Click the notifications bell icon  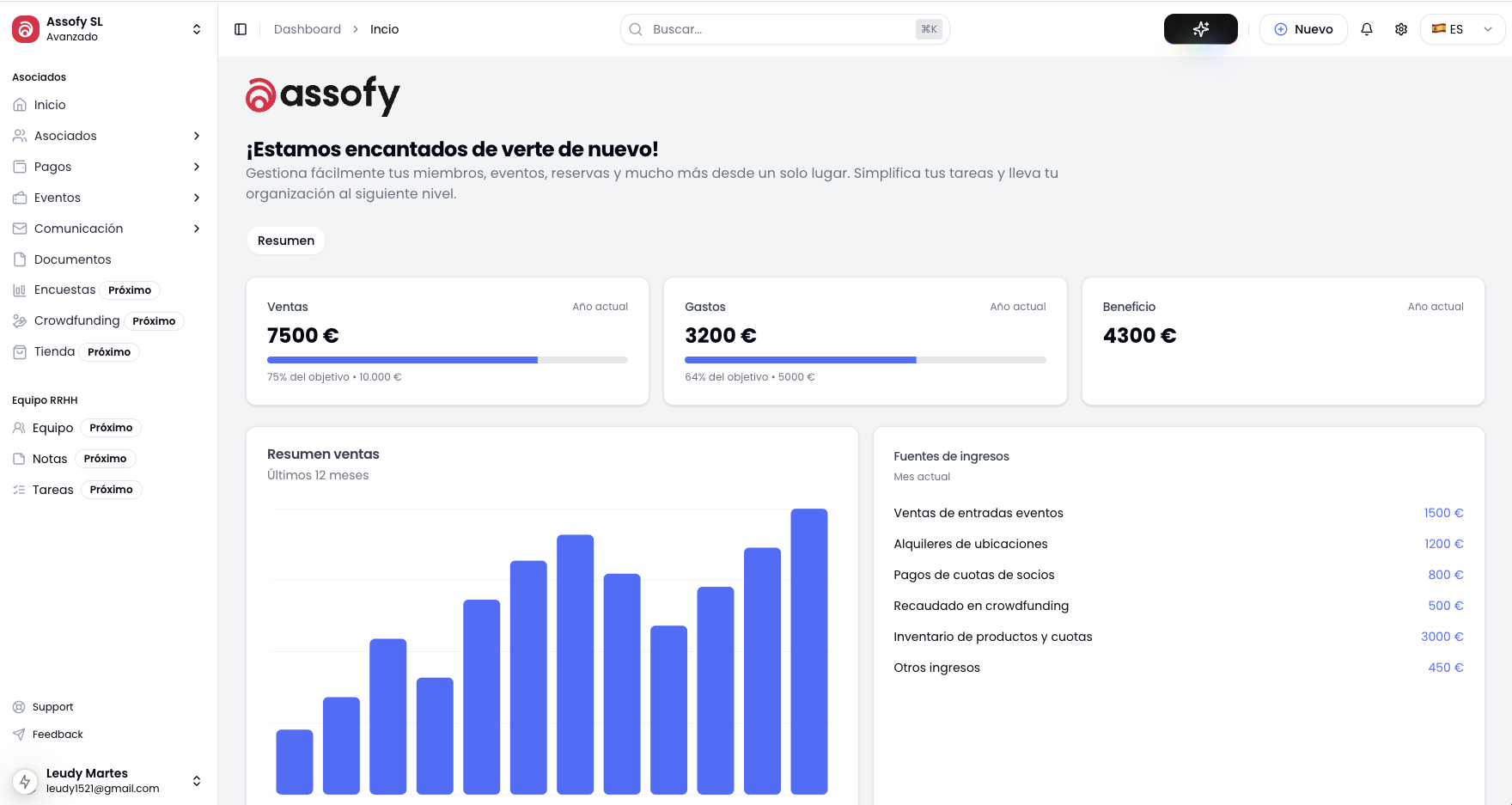coord(1366,28)
